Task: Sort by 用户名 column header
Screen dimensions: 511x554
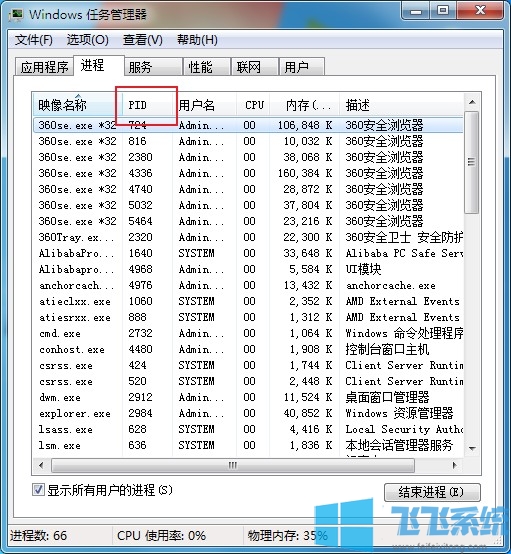Action: (x=205, y=105)
